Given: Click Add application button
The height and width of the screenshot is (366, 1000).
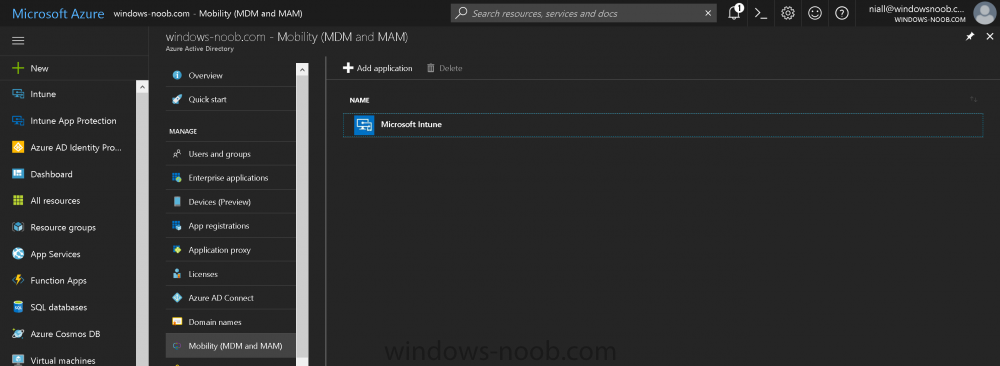Looking at the screenshot, I should [378, 68].
